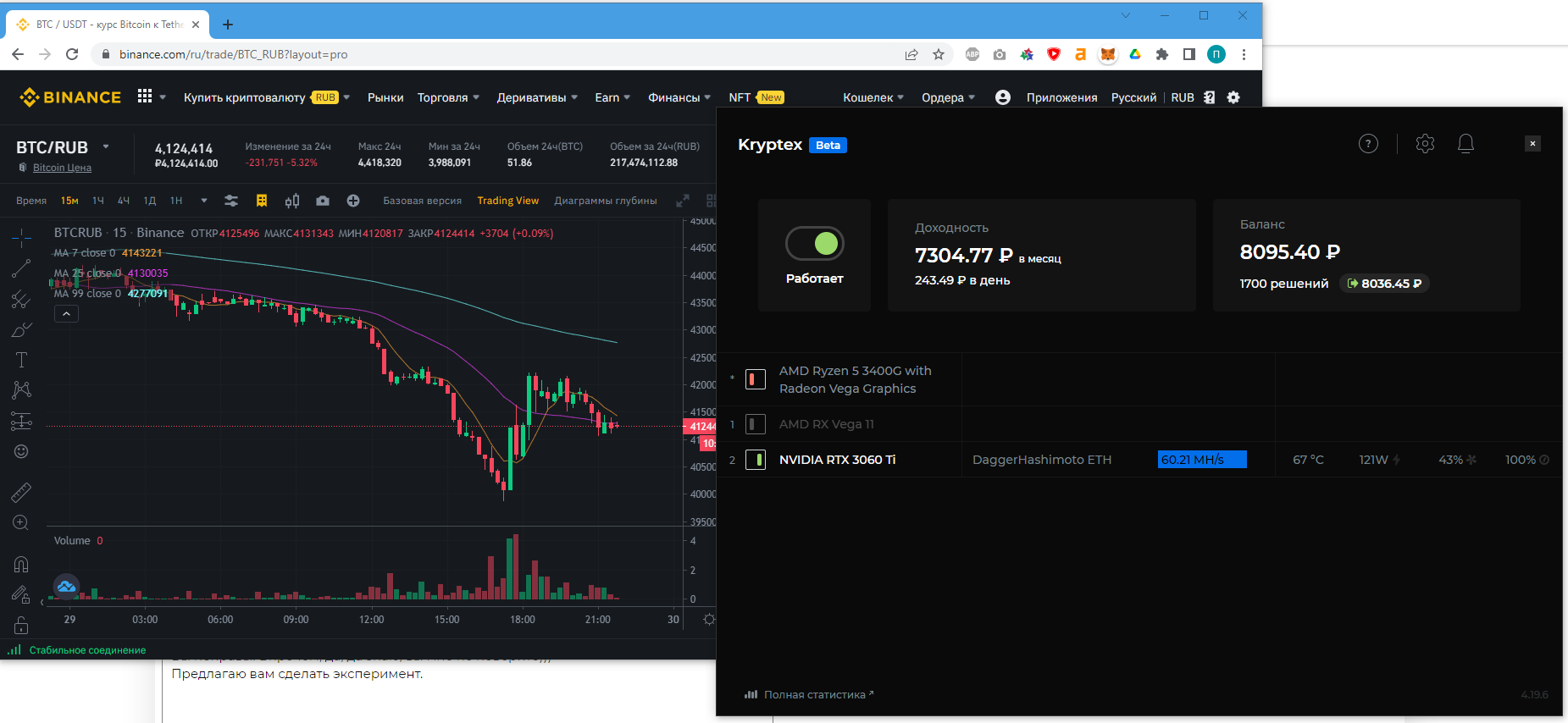Enable the AMD RX Vega 11 device
The image size is (1568, 723).
tap(756, 424)
